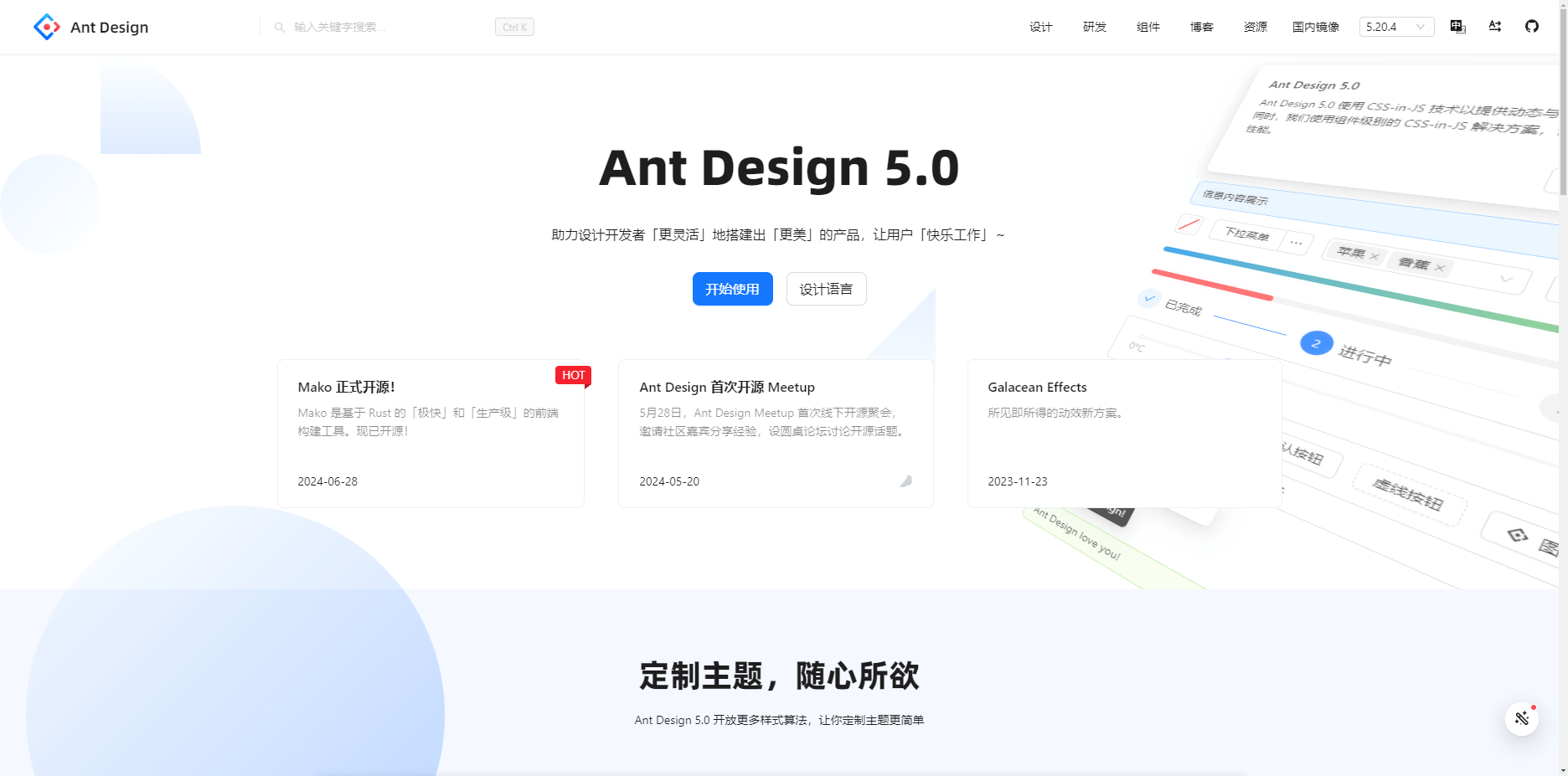Viewport: 1568px width, 776px height.
Task: Open the 博客 menu item
Action: (1202, 27)
